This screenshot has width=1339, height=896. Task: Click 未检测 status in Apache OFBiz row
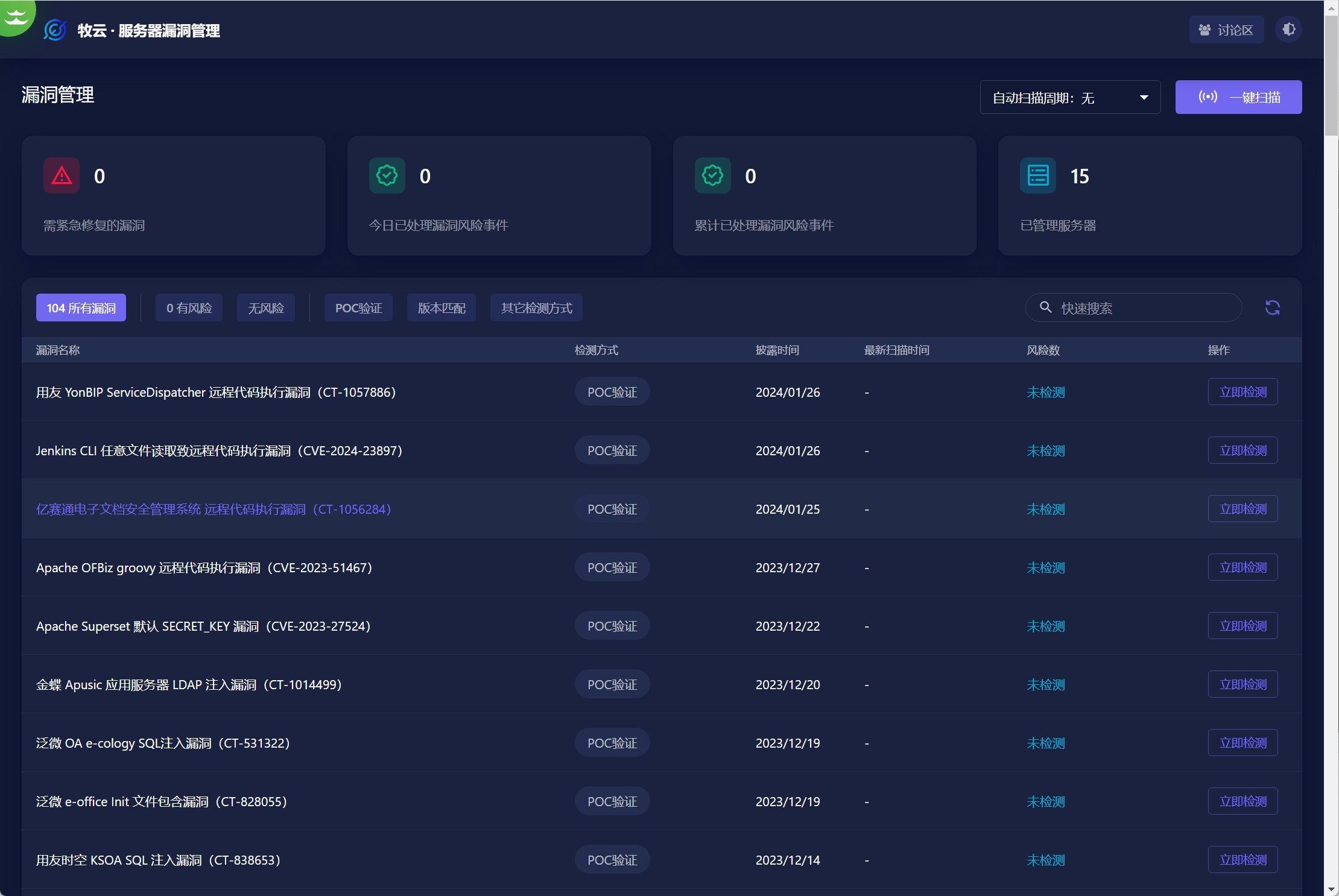click(x=1046, y=568)
